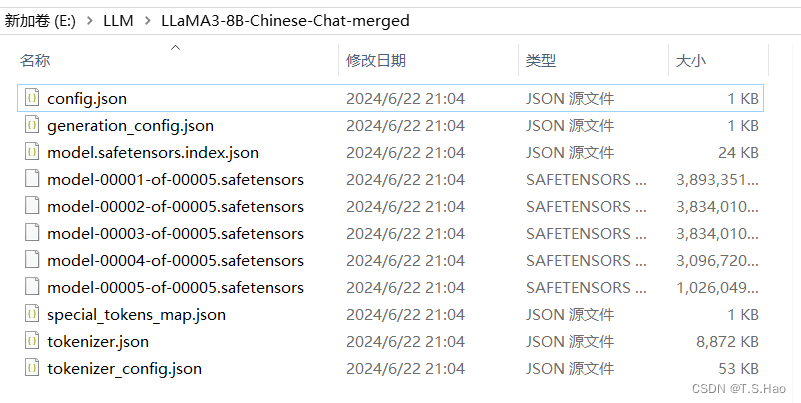Click the model-00001-of-00005.safetensors file icon
This screenshot has height=403, width=801.
tap(32, 179)
